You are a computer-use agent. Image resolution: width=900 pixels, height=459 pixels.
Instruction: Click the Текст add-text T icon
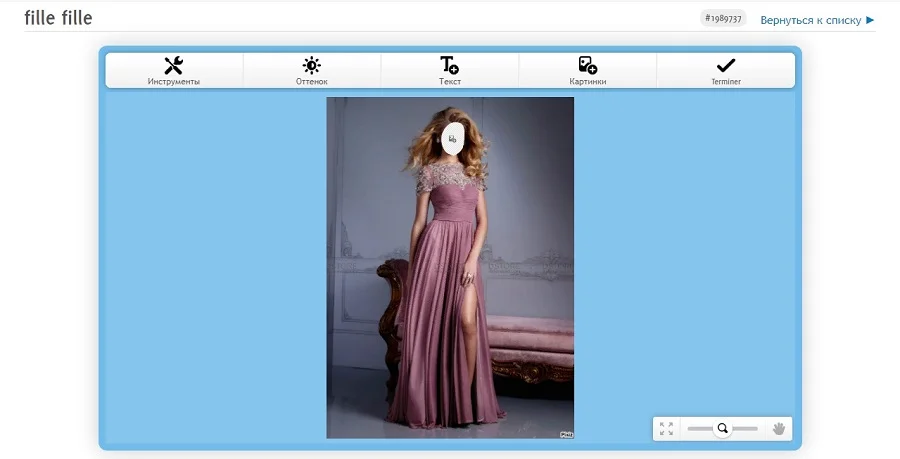pyautogui.click(x=449, y=65)
